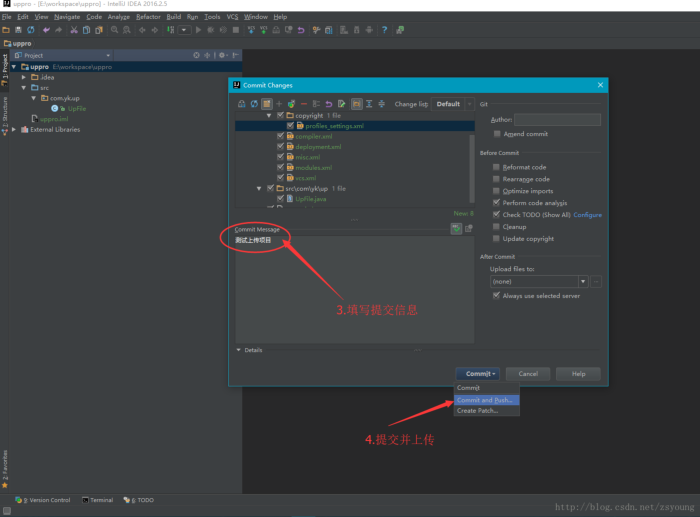The width and height of the screenshot is (700, 517).
Task: Check the Optimize imports option
Action: coord(497,191)
